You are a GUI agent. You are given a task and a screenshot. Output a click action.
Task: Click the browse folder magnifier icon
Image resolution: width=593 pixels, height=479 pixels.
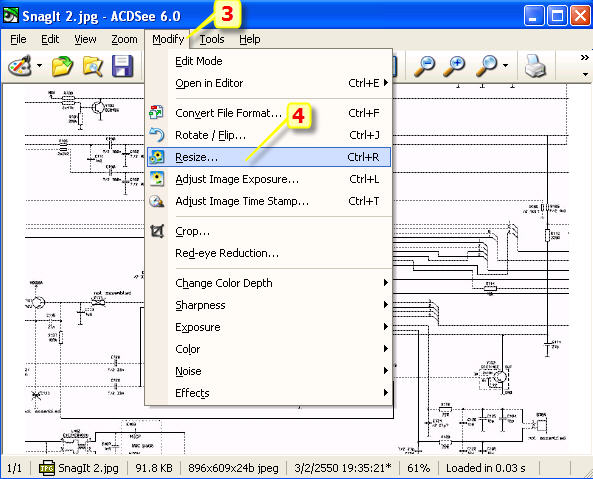click(93, 67)
